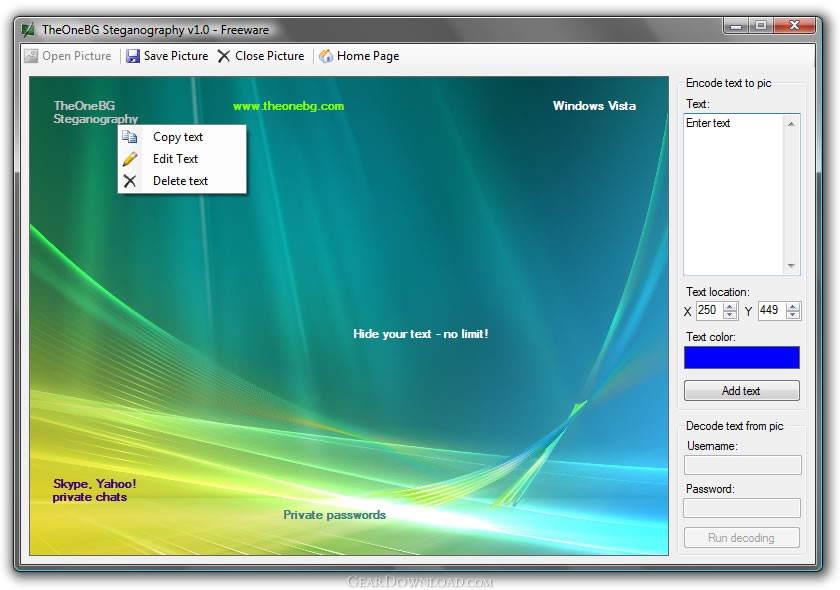Choose Delete text from the context menu
This screenshot has width=840, height=590.
(182, 181)
